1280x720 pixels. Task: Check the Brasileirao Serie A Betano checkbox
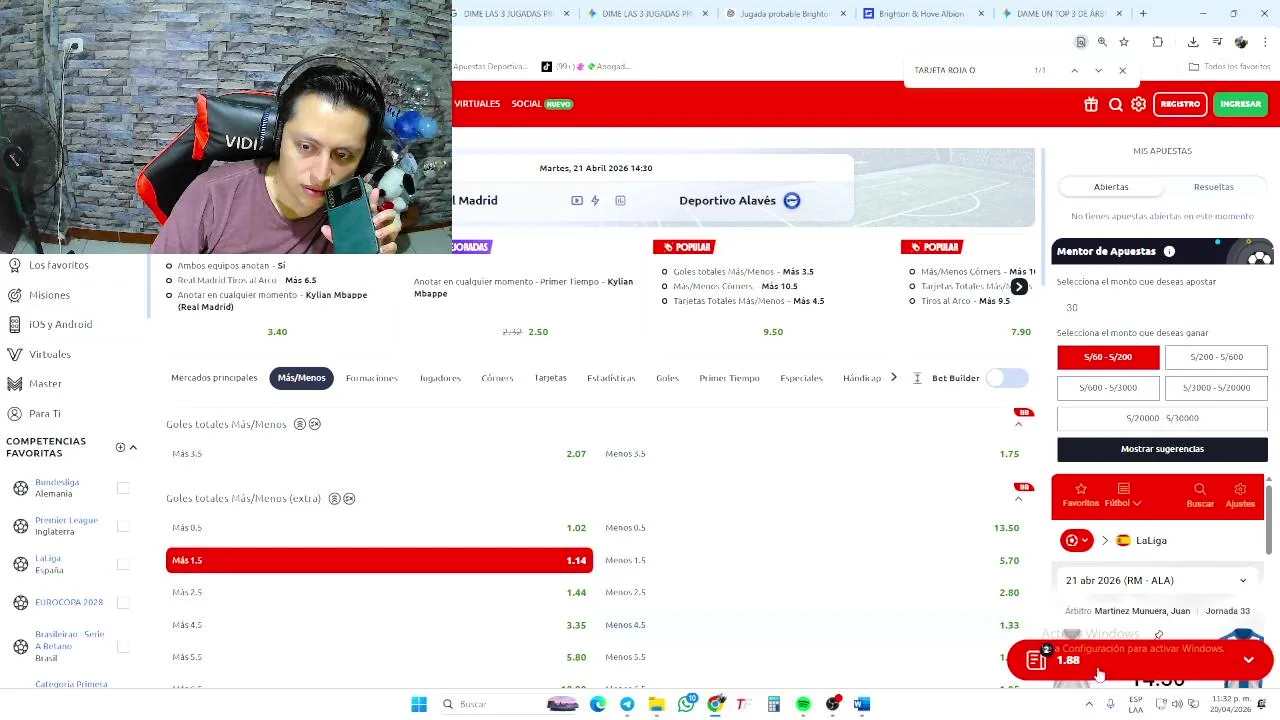pyautogui.click(x=123, y=646)
